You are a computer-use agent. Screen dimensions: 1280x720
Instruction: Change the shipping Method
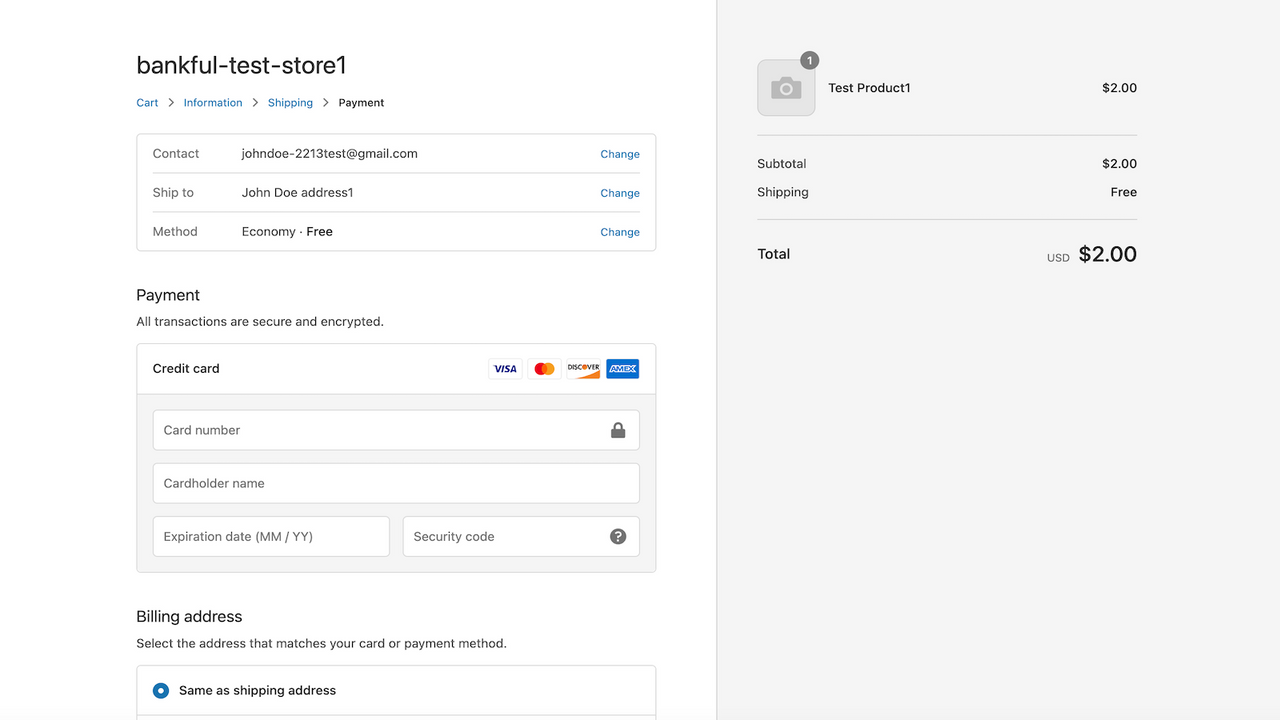coord(620,232)
